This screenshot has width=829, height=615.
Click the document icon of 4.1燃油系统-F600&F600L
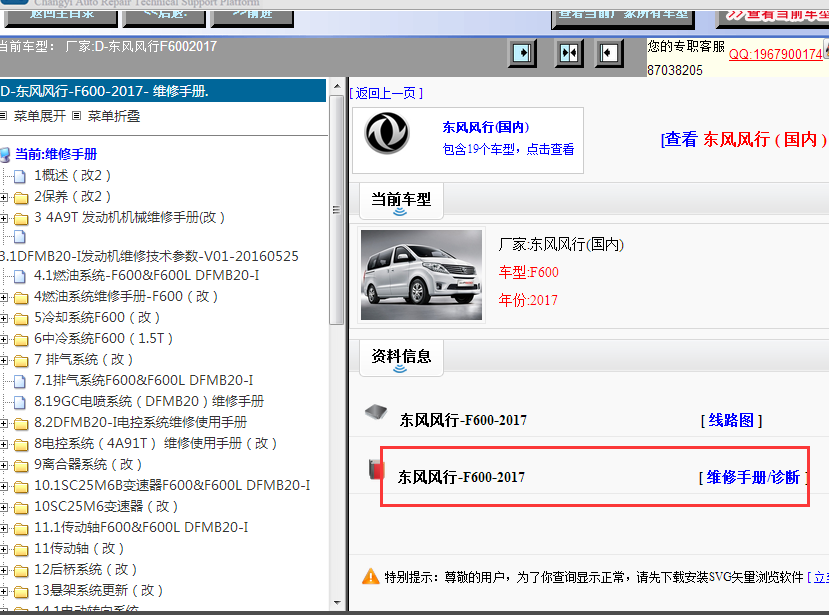coord(20,276)
